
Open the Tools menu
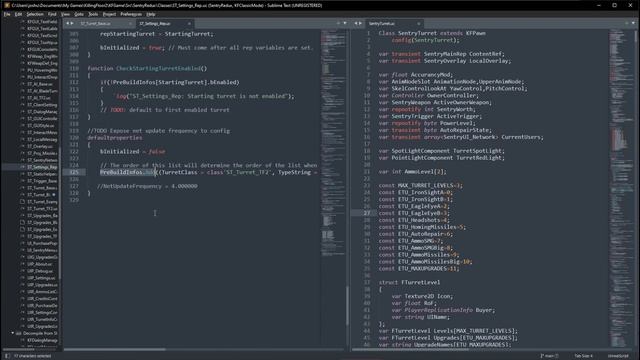pyautogui.click(x=93, y=14)
